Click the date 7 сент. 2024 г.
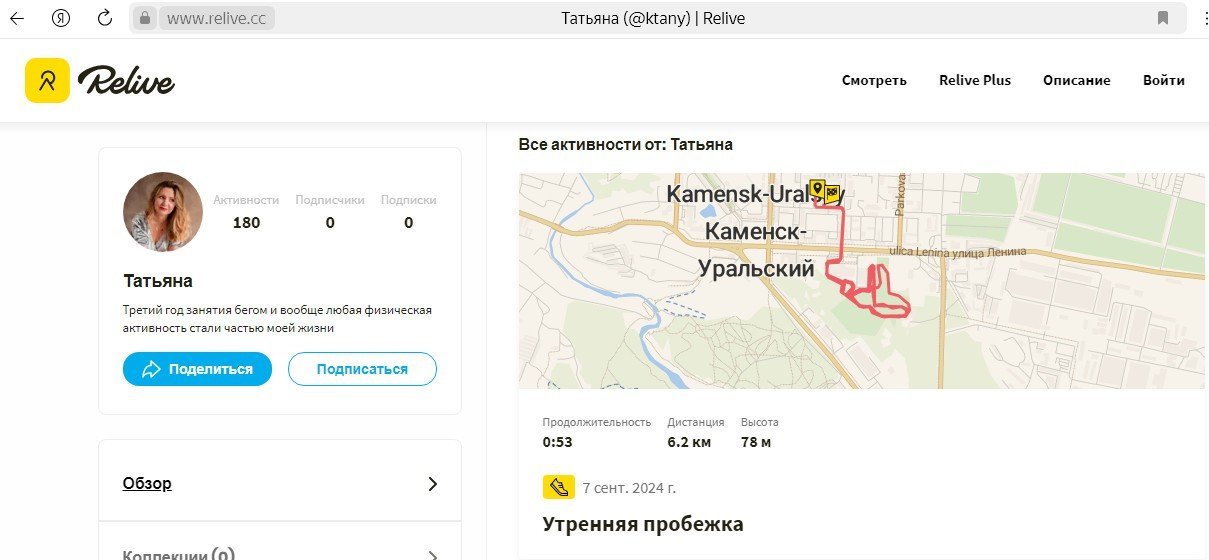1209x560 pixels. 629,488
